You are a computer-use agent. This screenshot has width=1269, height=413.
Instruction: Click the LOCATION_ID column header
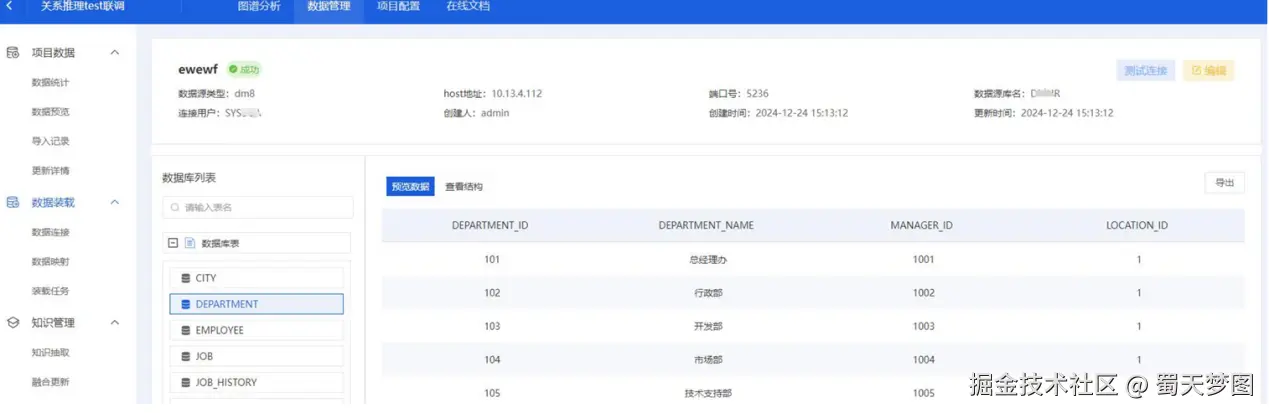pyautogui.click(x=1137, y=225)
